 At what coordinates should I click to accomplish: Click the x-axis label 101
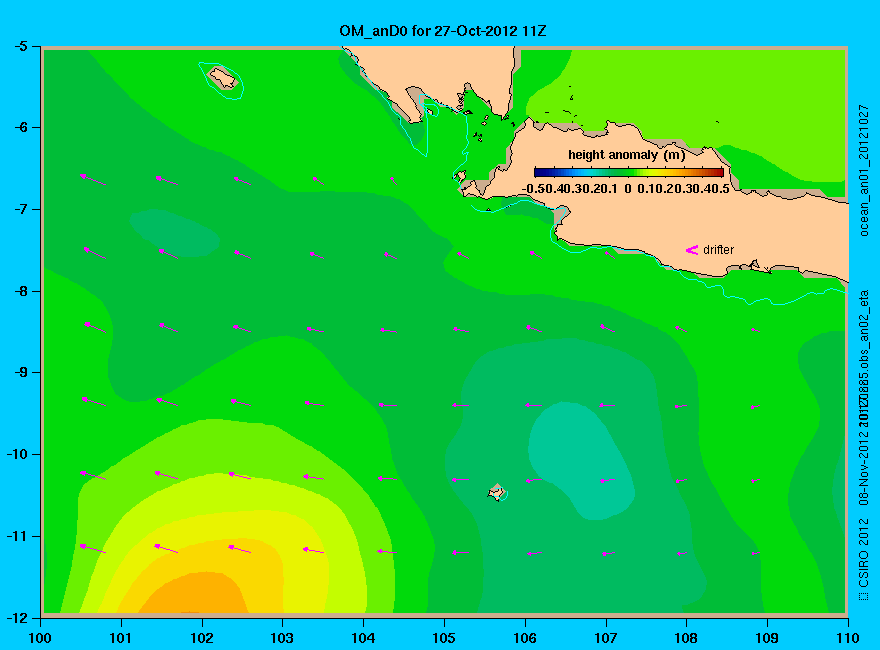click(x=121, y=638)
